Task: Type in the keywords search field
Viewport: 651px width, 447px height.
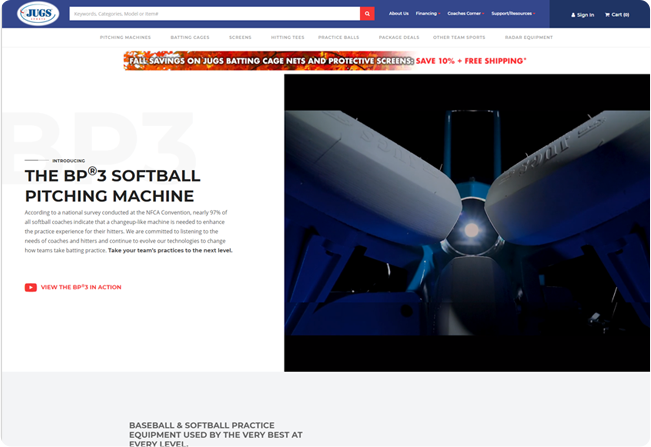Action: 214,14
